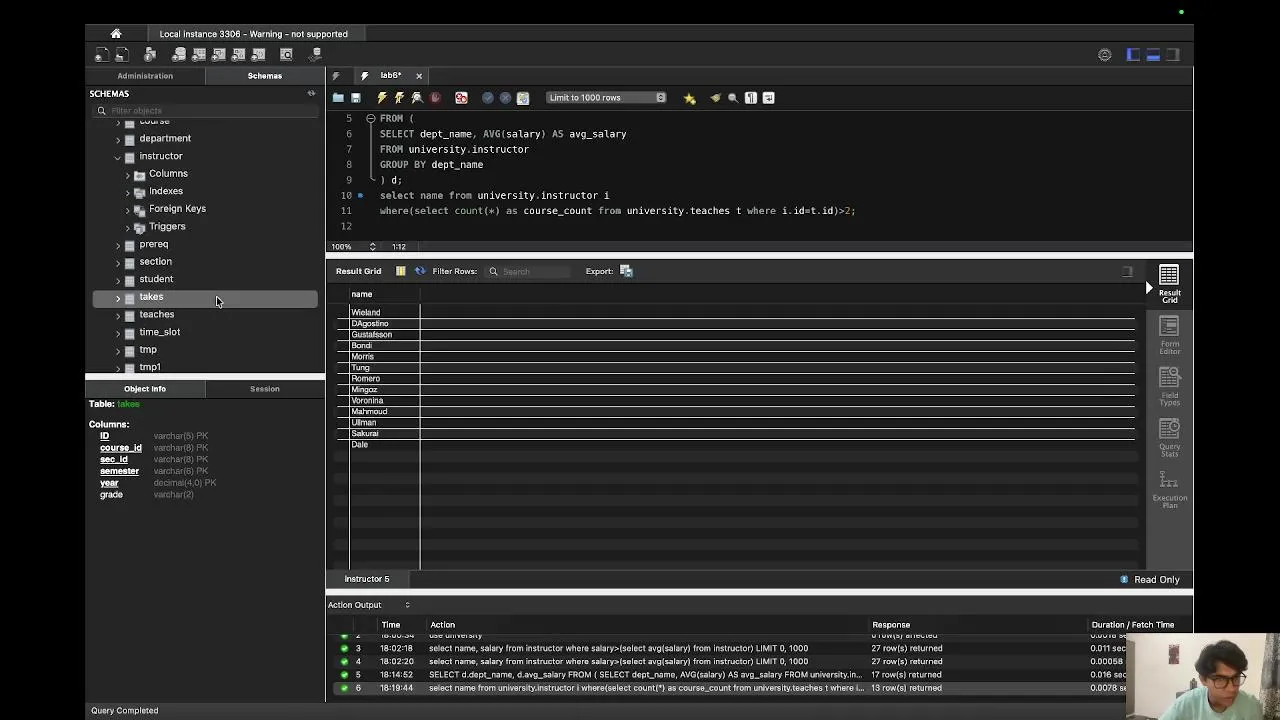Open Form Editor view in side panel
This screenshot has width=1280, height=720.
coord(1169,335)
